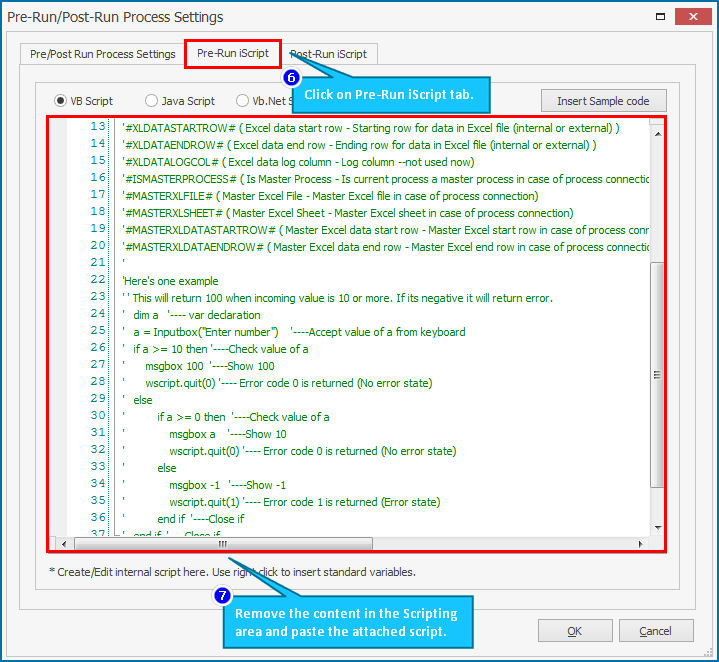Click the Insert Sample code button
This screenshot has width=719, height=662.
tap(603, 101)
